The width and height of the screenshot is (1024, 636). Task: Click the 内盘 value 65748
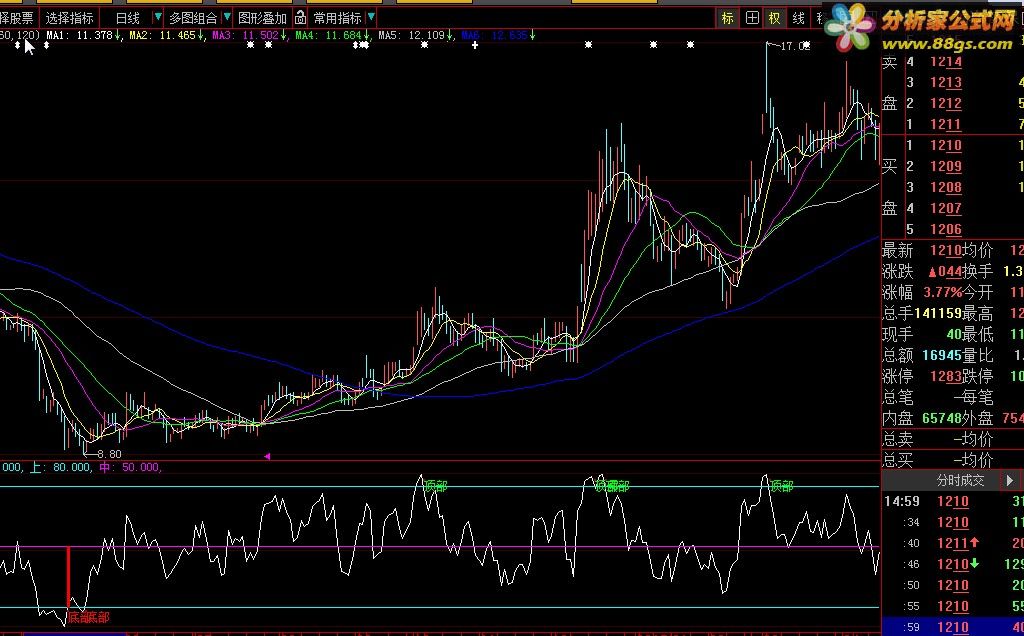[x=942, y=418]
